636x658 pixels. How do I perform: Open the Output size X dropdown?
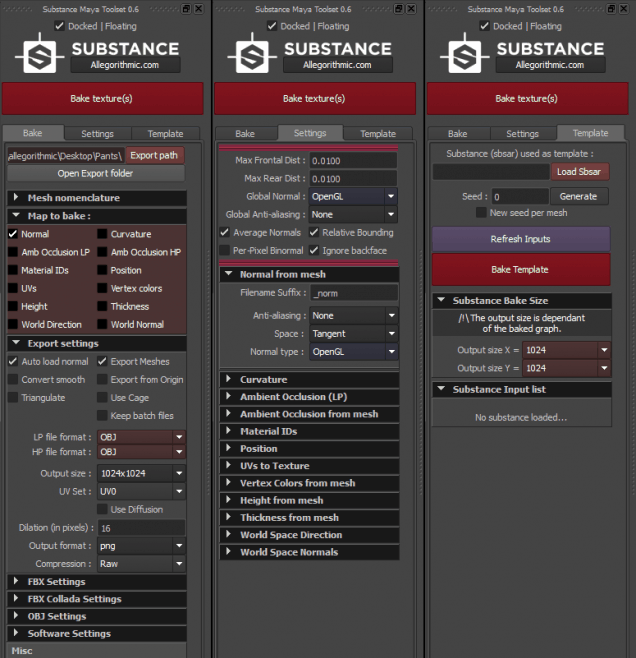(566, 350)
